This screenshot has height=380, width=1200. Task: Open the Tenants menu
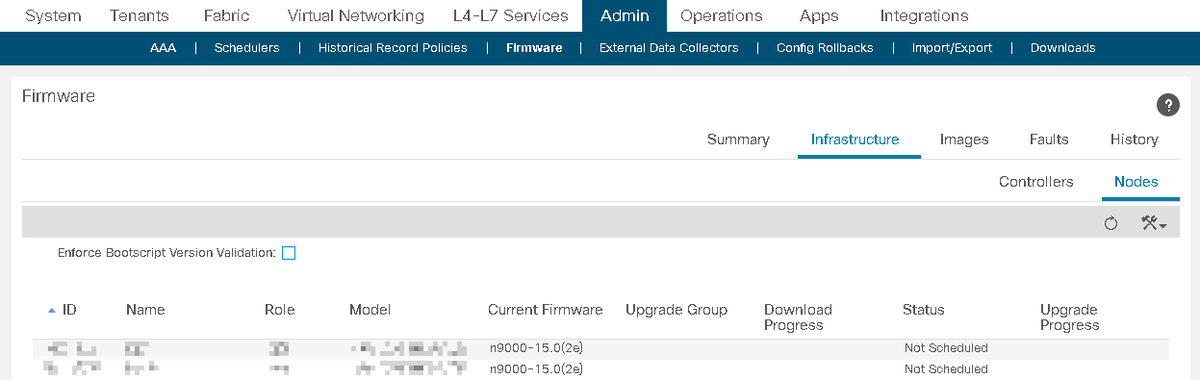click(x=139, y=16)
